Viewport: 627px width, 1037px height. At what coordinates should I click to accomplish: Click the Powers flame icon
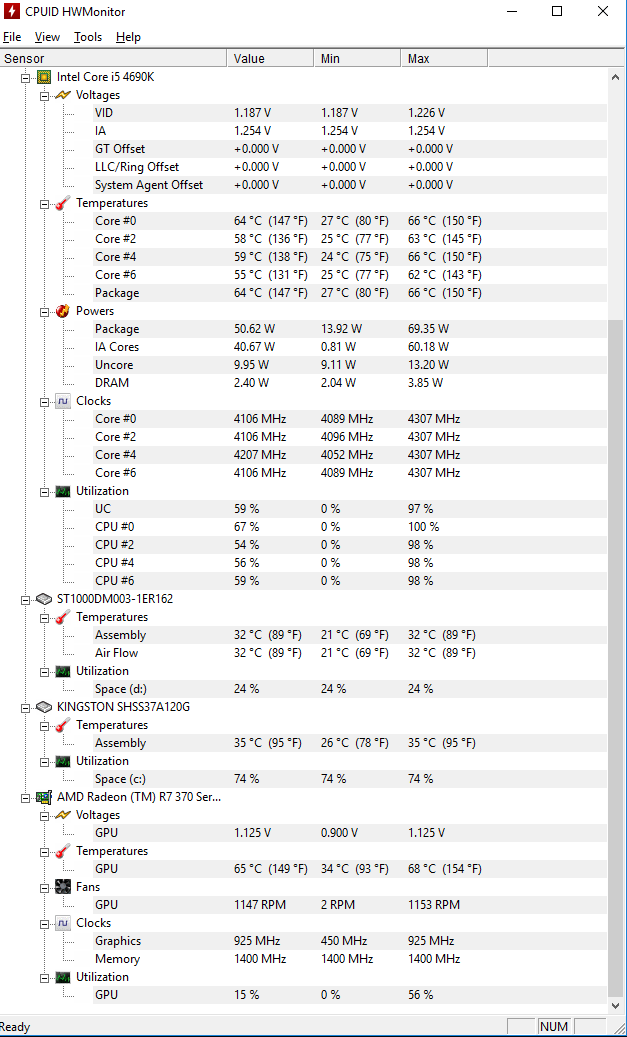(x=63, y=311)
